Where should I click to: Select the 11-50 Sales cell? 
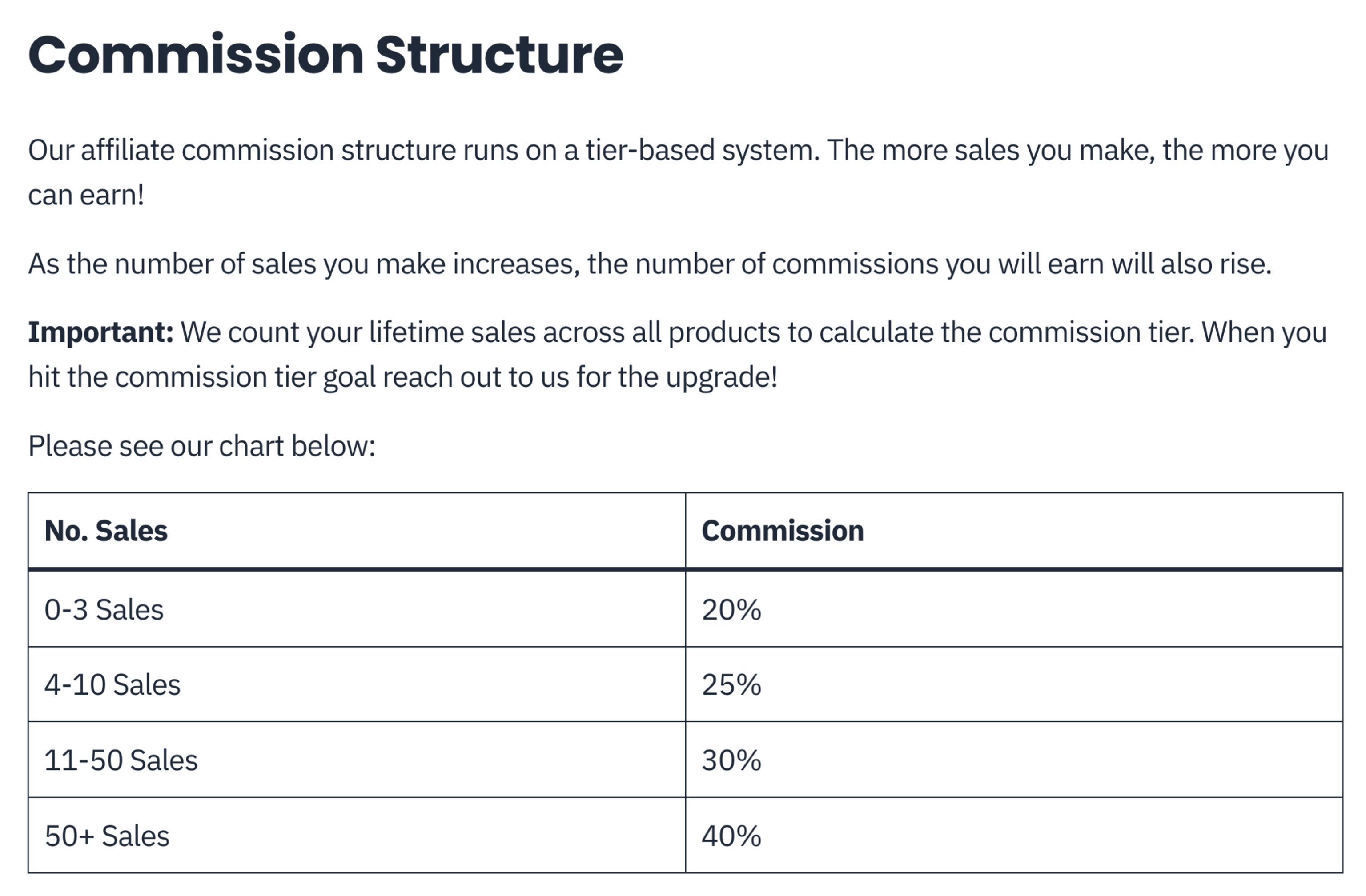coord(357,760)
